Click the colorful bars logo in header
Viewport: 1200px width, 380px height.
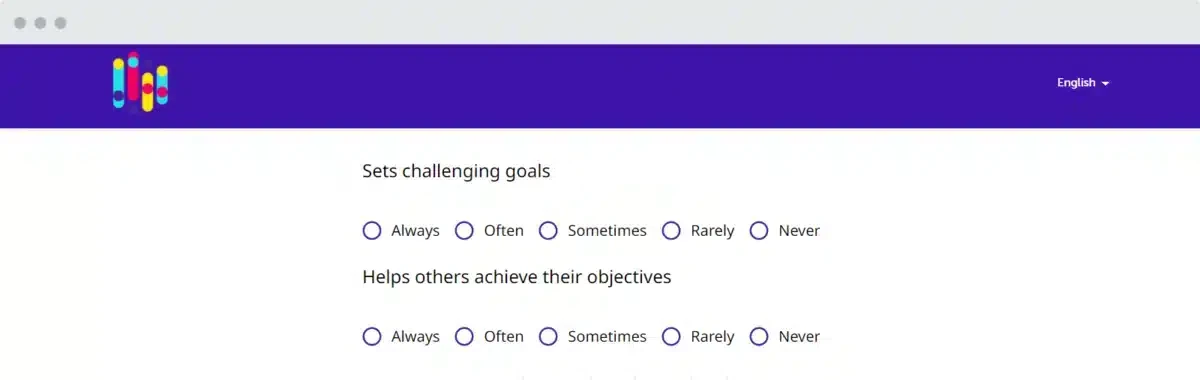(x=140, y=83)
